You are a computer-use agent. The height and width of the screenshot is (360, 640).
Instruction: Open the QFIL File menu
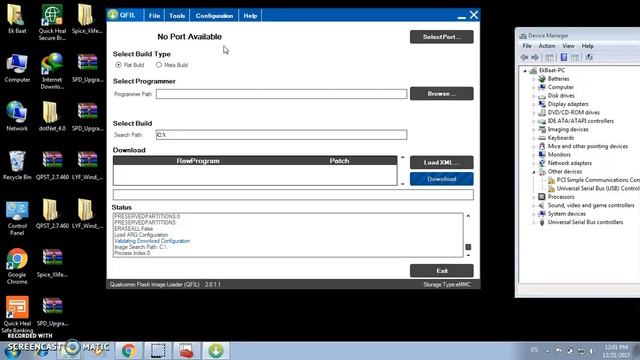coord(154,16)
